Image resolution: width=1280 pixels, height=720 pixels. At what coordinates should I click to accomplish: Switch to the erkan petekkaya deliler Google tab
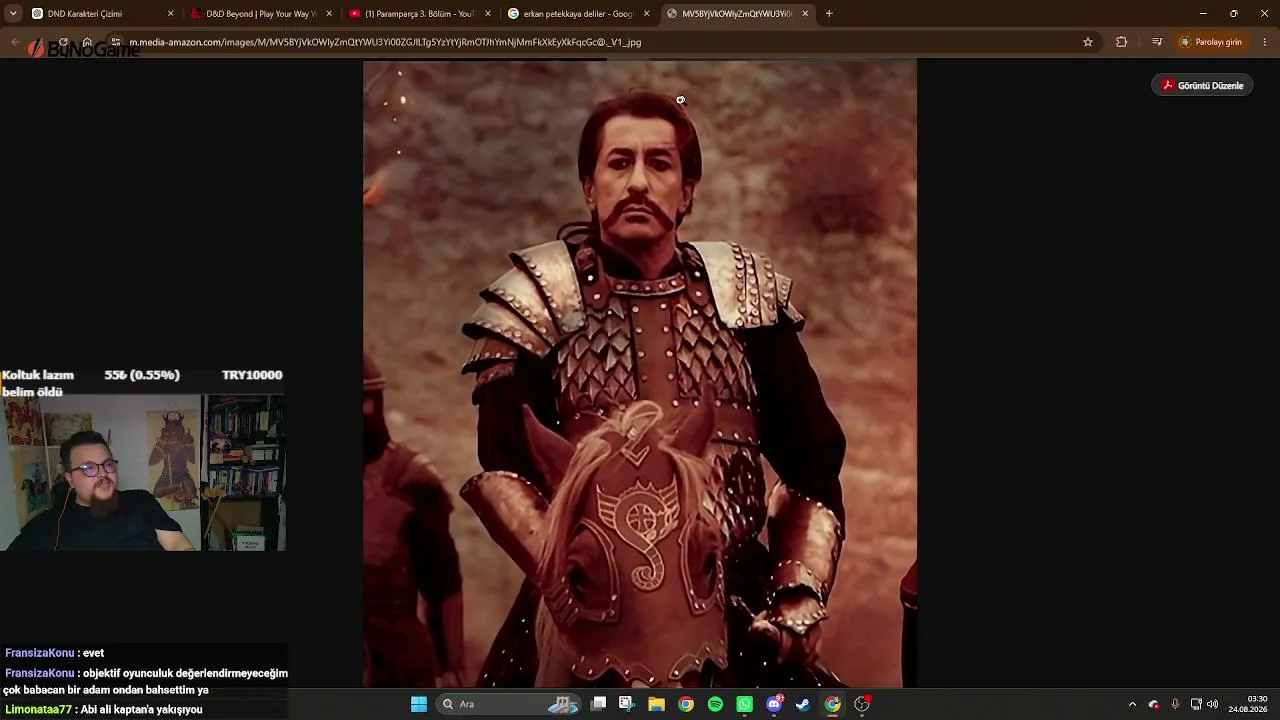578,14
